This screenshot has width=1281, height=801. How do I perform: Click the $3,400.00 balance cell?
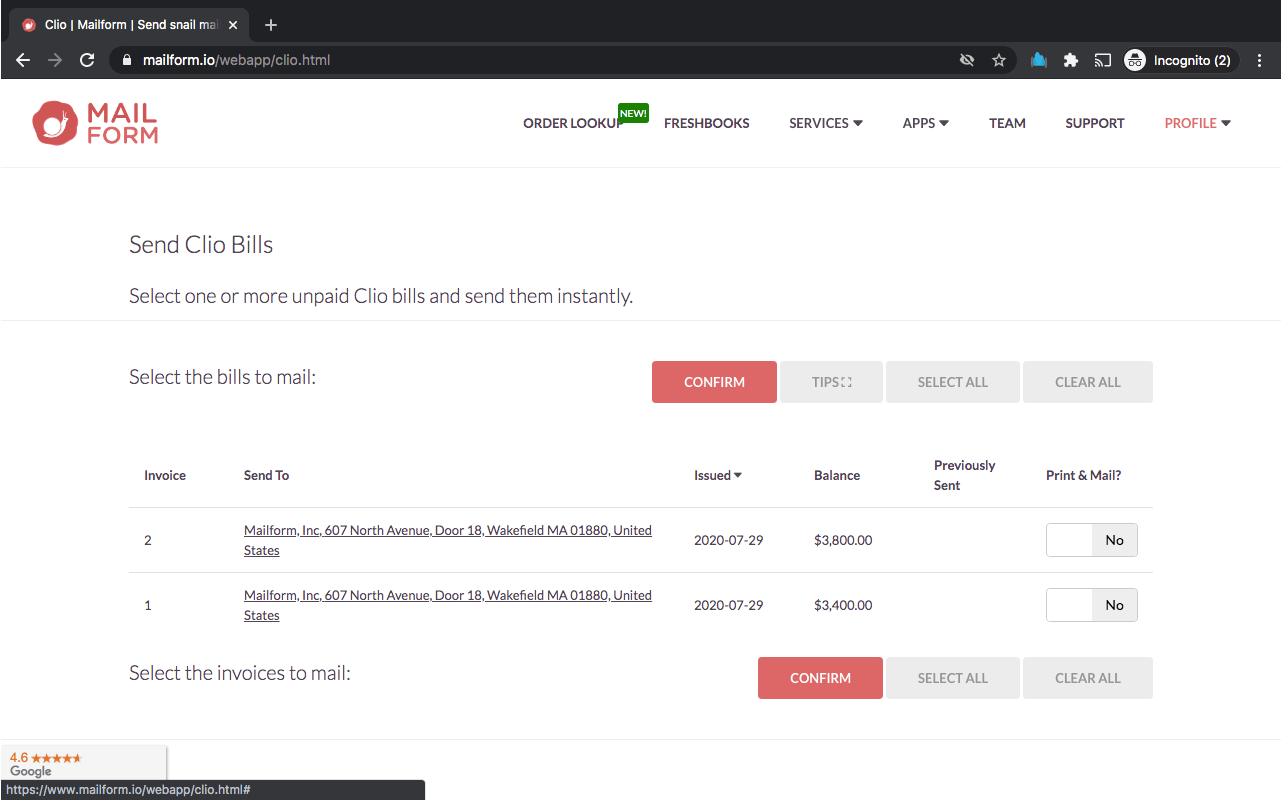[843, 605]
